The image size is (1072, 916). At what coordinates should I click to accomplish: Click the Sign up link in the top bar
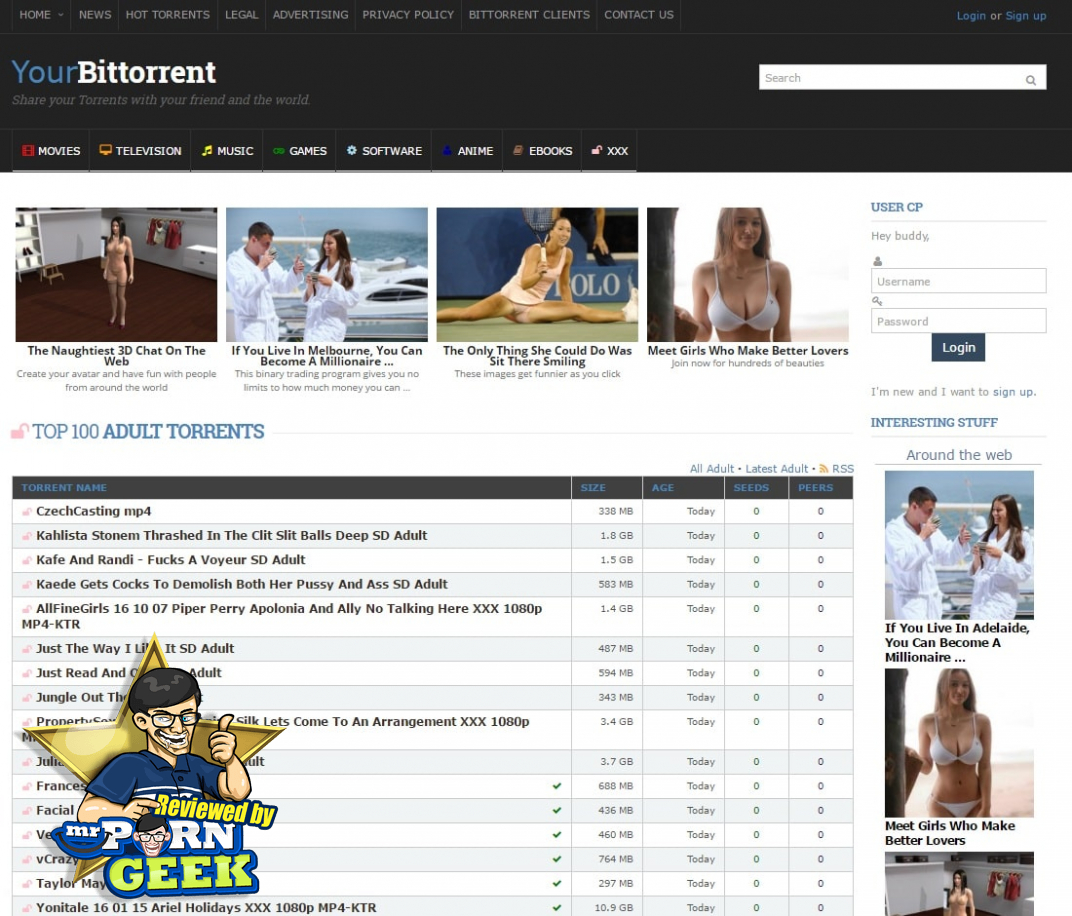pos(1026,16)
